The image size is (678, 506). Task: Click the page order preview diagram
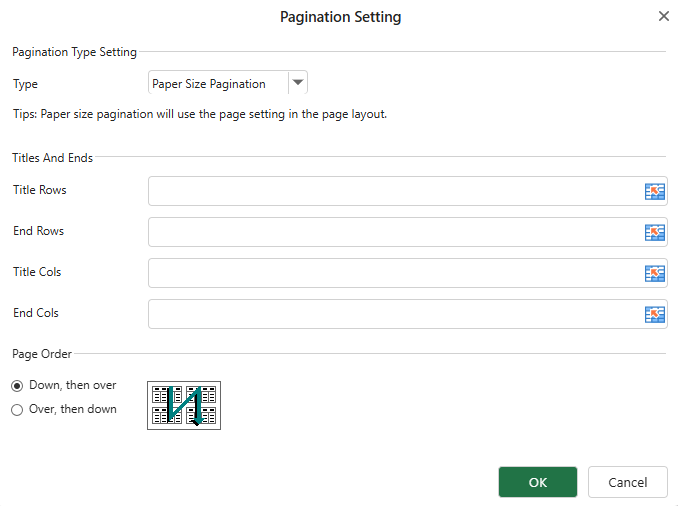point(184,405)
